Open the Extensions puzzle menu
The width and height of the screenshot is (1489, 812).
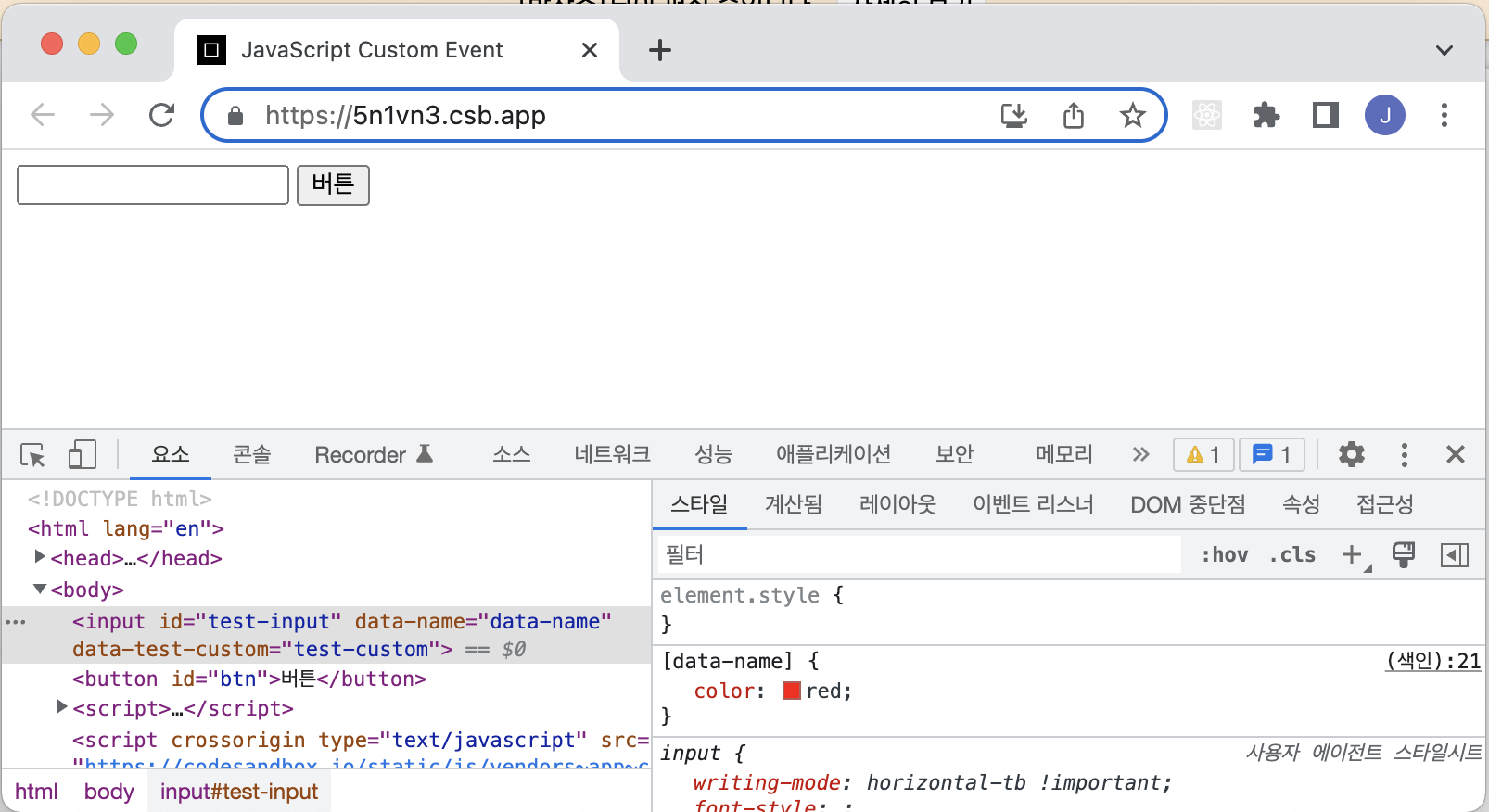click(x=1266, y=115)
